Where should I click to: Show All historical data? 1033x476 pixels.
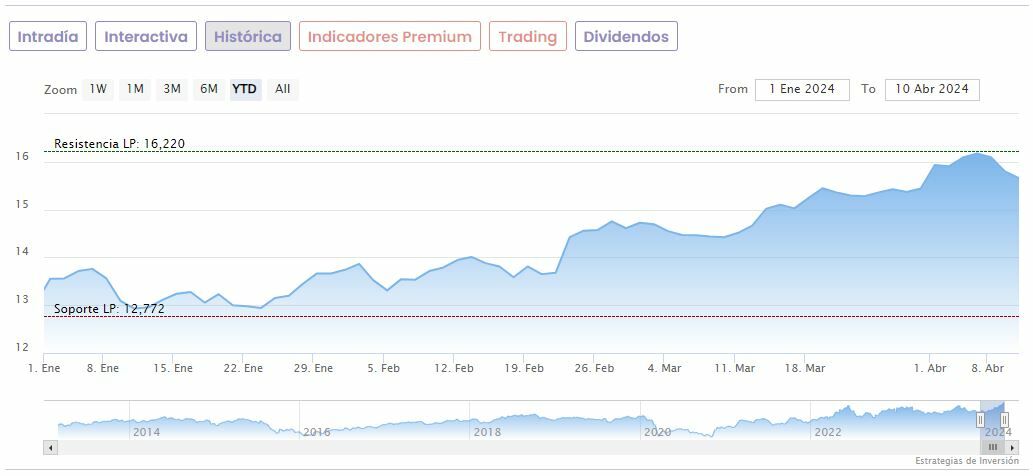(x=283, y=89)
